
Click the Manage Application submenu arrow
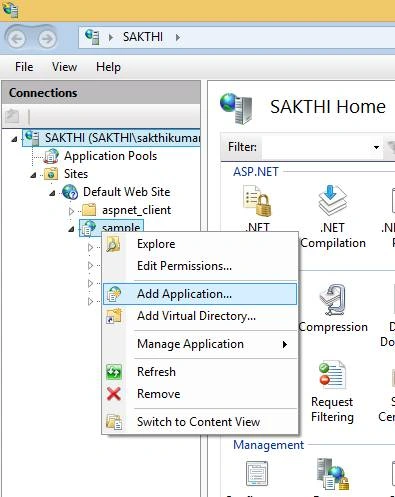click(x=284, y=344)
